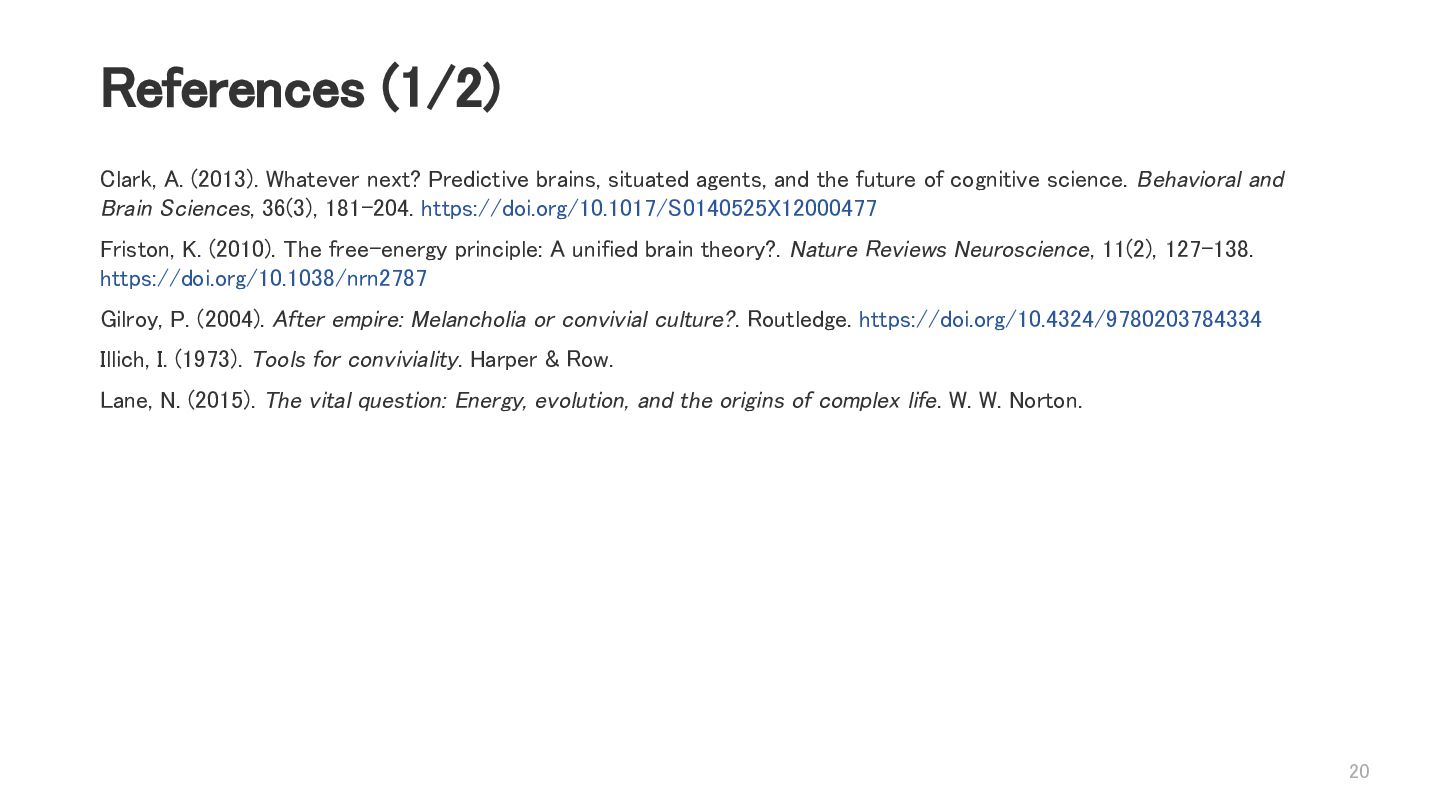Click the author text Illich, I. (1973)
The image size is (1440, 810).
(x=170, y=360)
